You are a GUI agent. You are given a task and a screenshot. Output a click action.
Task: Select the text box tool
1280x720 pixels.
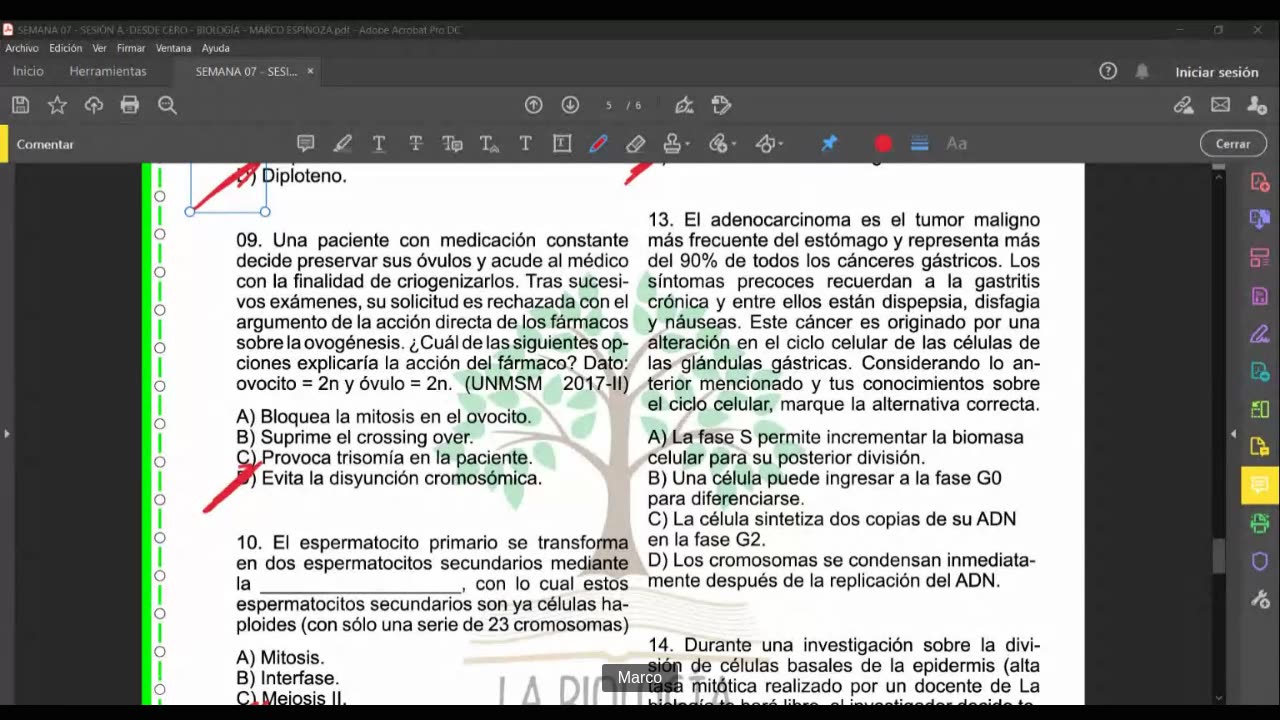(x=562, y=144)
